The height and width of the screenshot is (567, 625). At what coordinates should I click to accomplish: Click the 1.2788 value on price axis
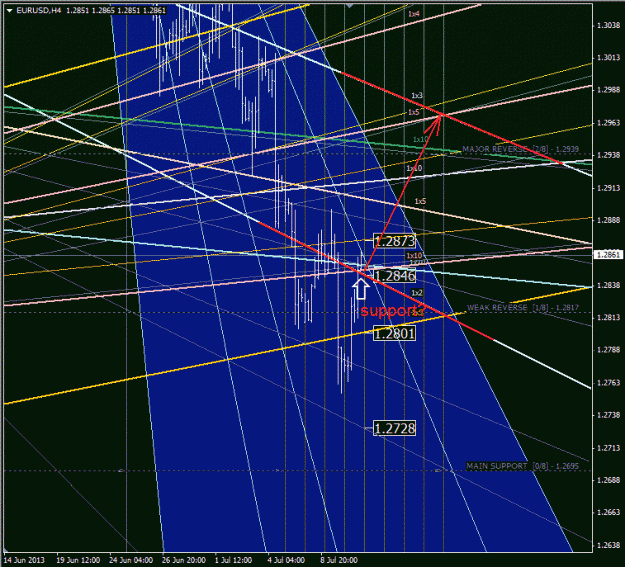608,350
